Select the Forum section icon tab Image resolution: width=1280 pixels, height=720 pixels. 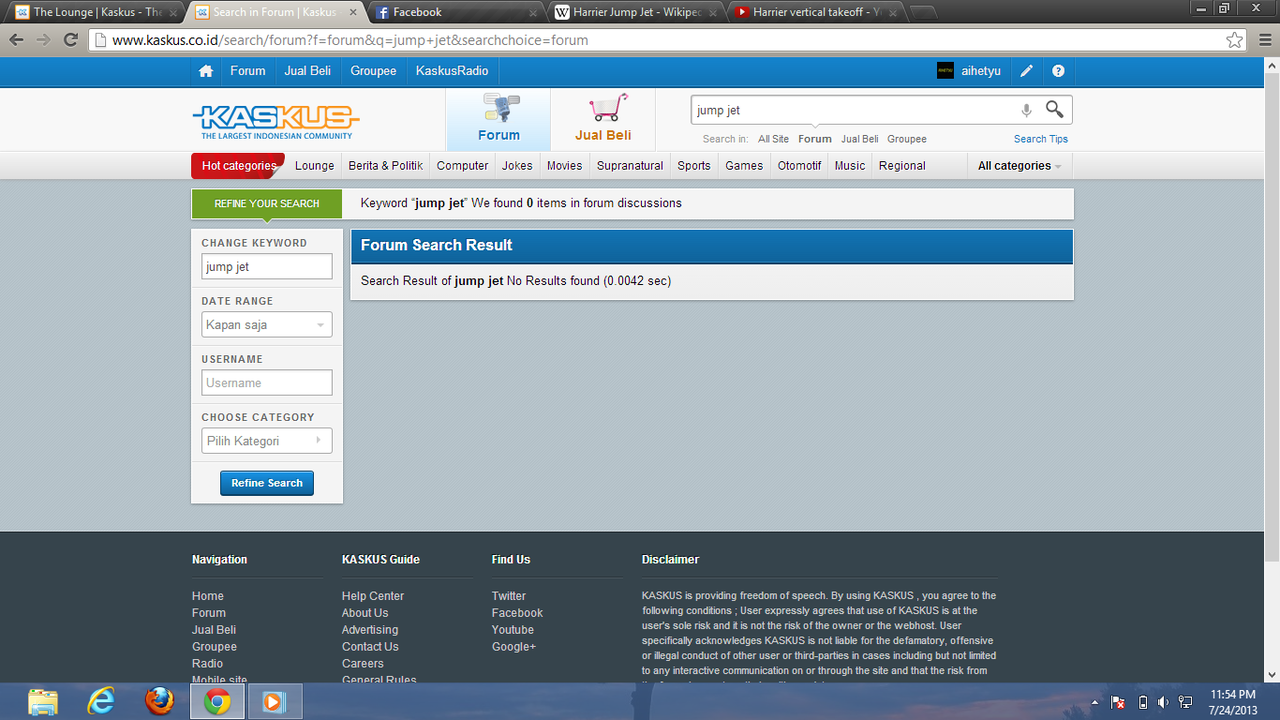coord(498,119)
